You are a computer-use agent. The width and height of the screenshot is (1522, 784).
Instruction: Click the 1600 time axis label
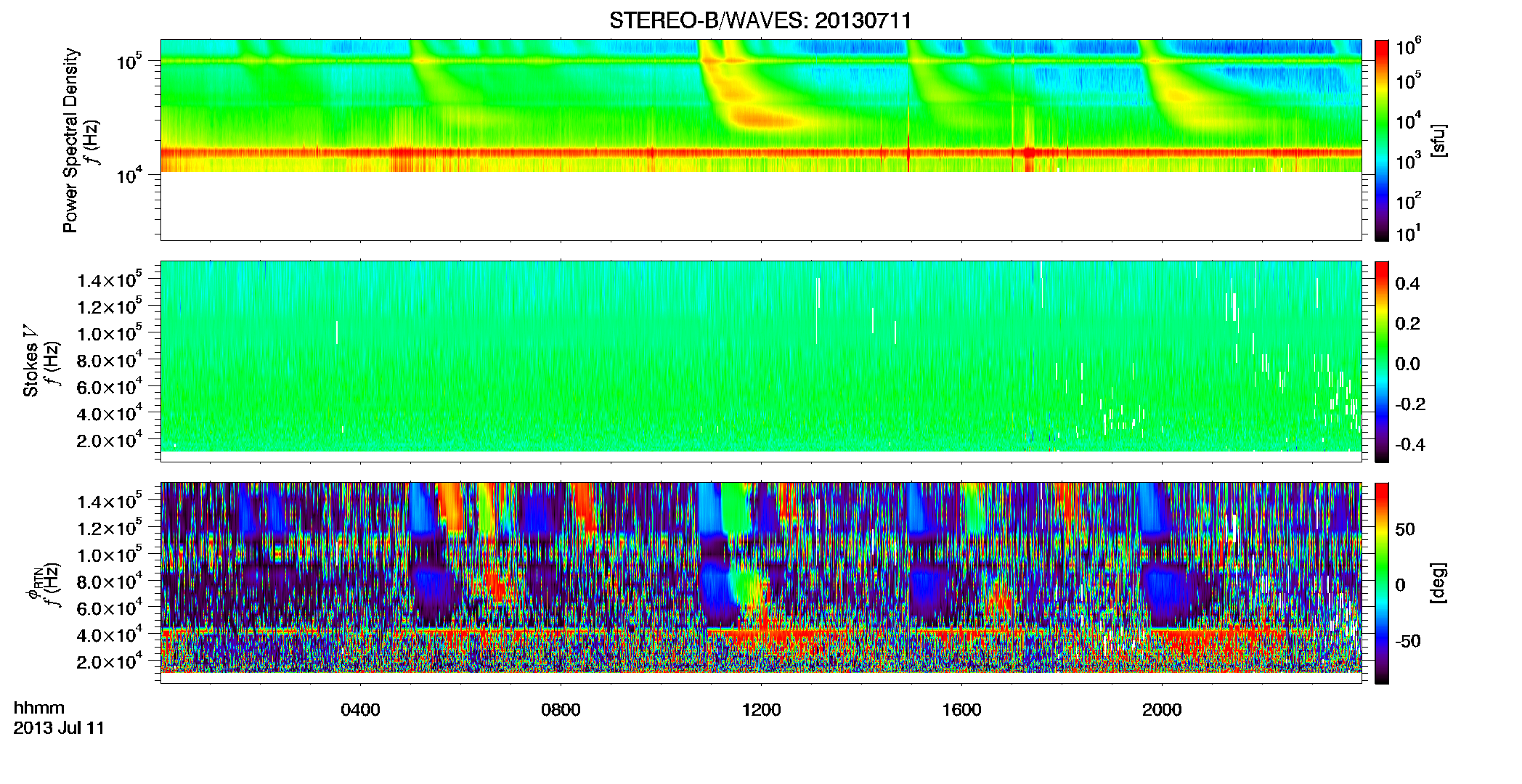point(961,709)
